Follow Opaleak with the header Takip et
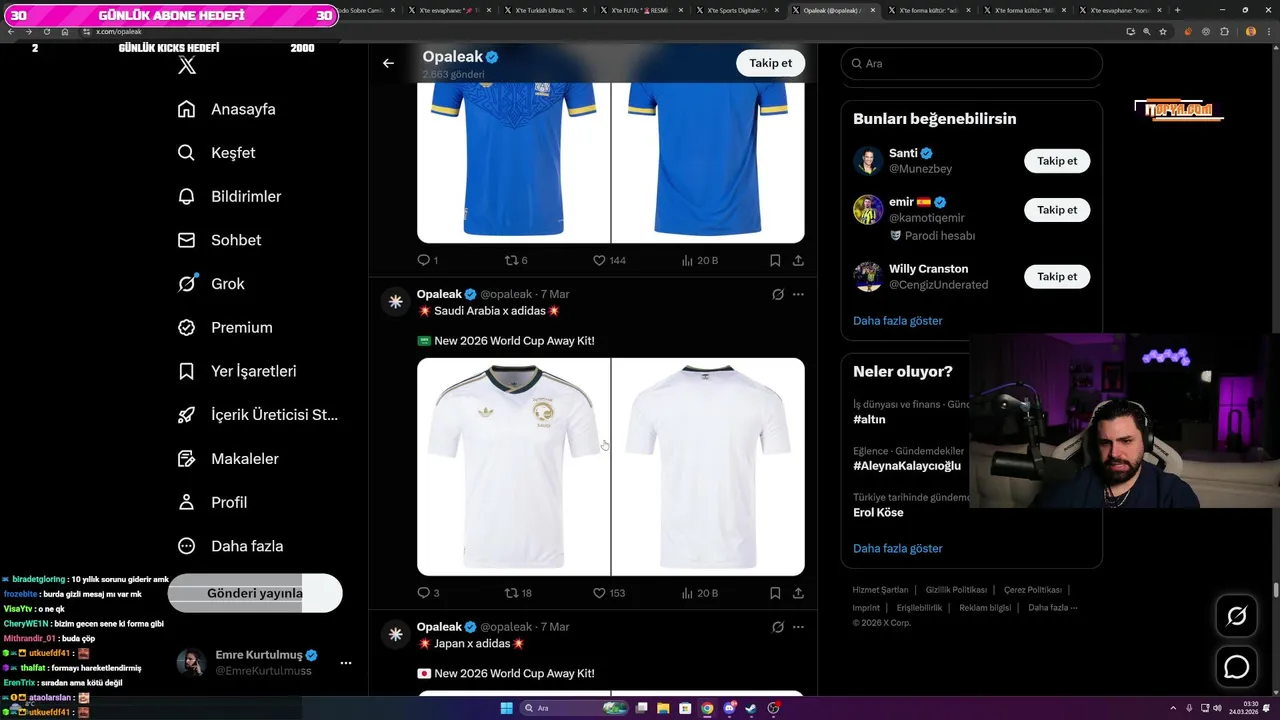This screenshot has height=720, width=1280. (771, 63)
